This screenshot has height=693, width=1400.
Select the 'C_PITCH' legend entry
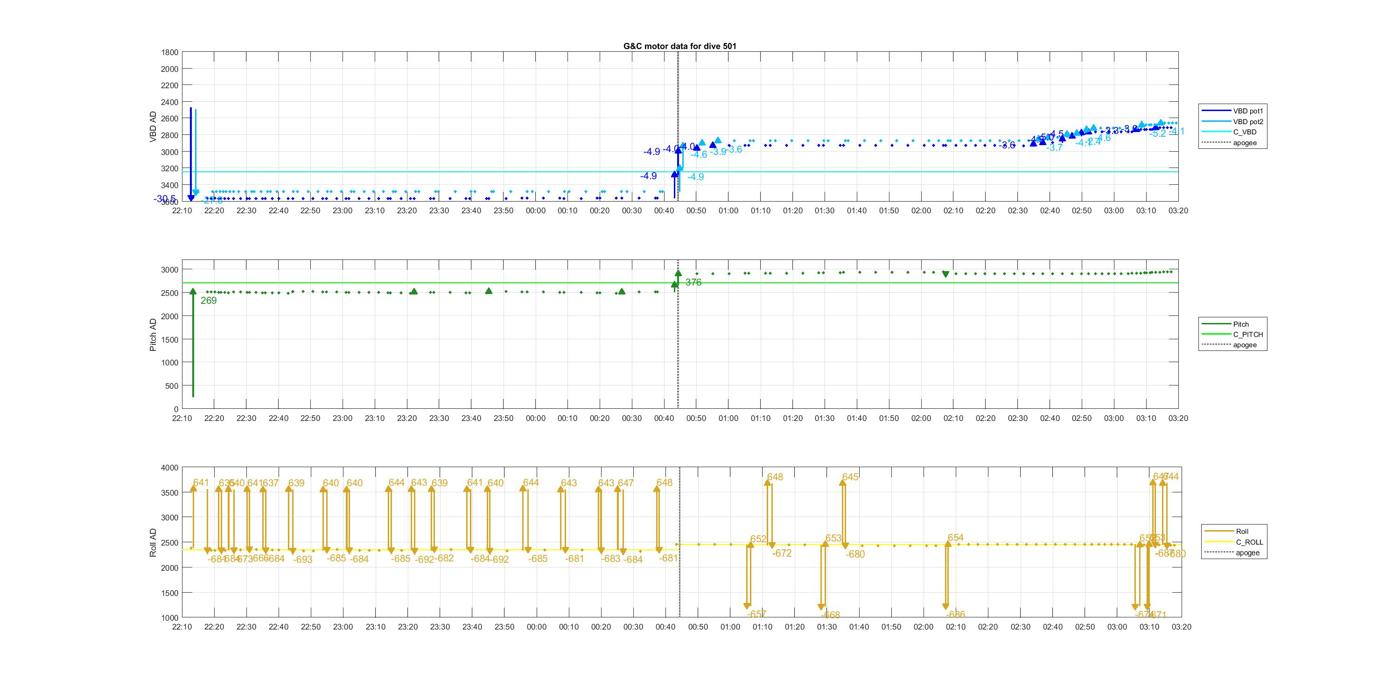1247,334
